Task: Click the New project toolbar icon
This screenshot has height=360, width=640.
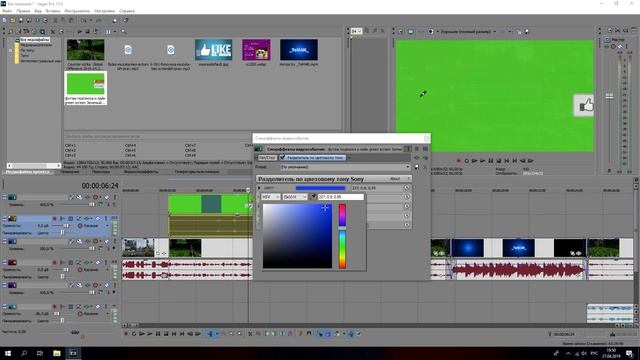Action: coord(4,20)
